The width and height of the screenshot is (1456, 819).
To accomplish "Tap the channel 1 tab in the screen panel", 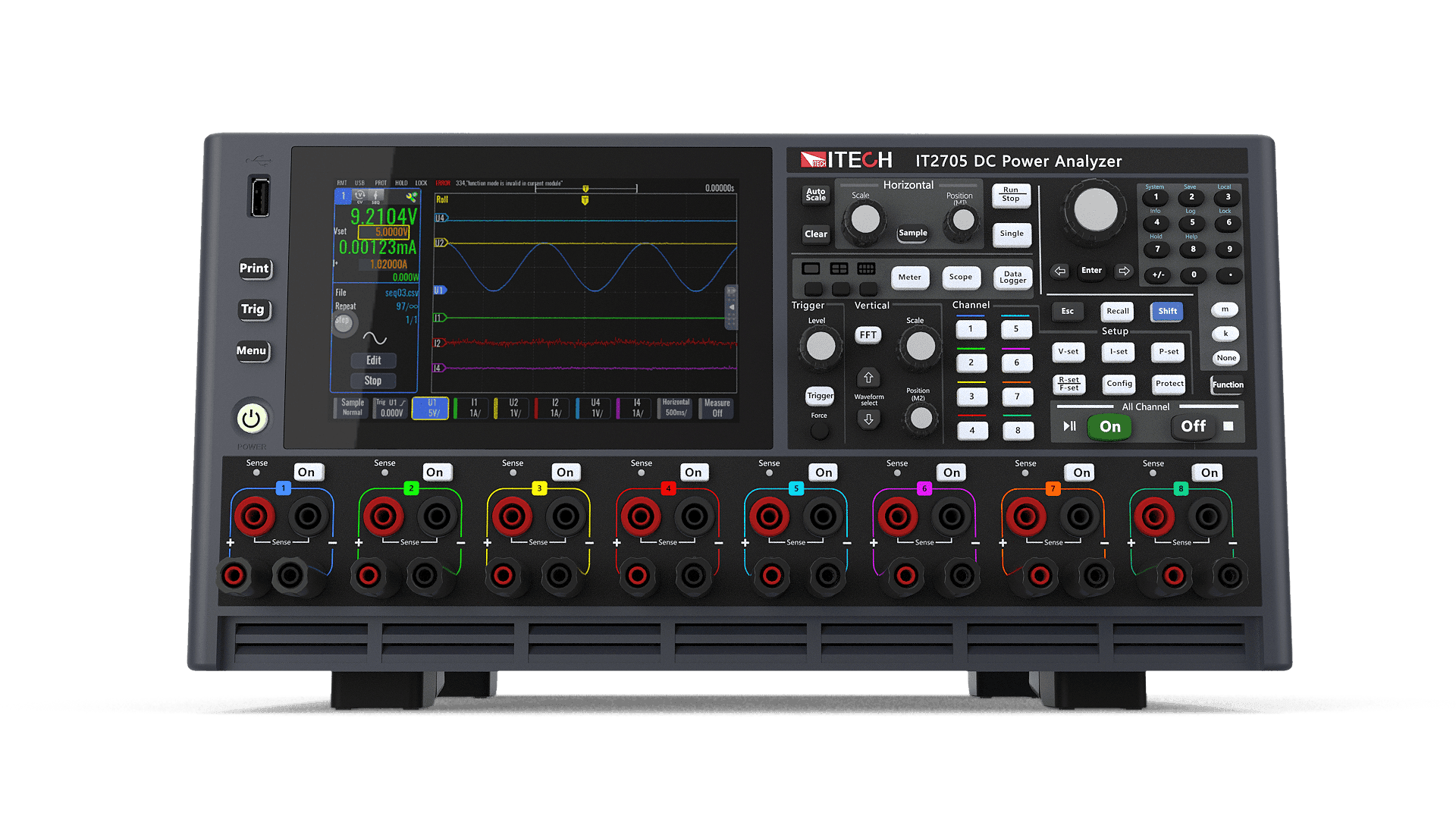I will (x=343, y=196).
